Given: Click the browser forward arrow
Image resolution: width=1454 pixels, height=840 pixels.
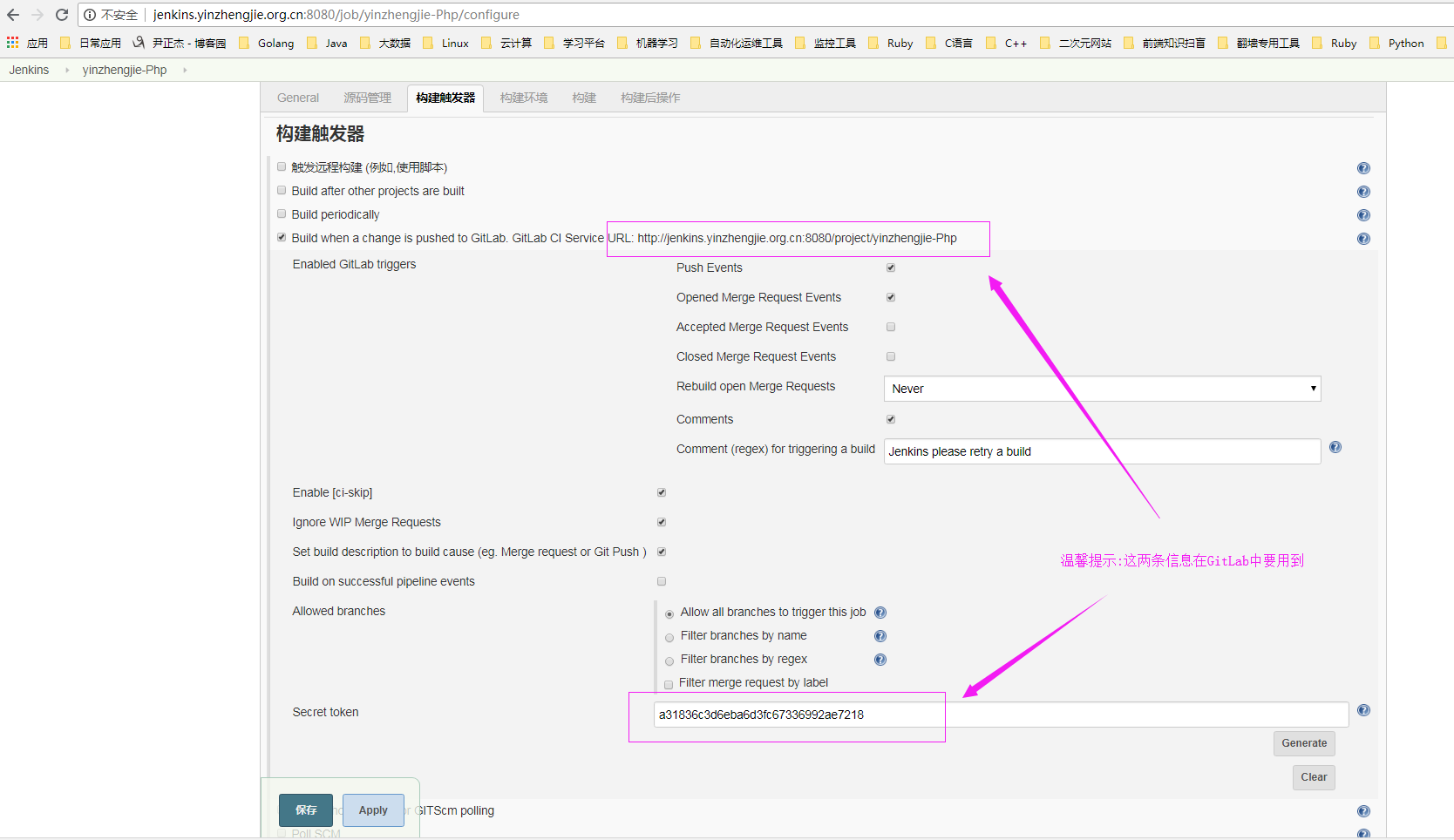Looking at the screenshot, I should click(37, 15).
